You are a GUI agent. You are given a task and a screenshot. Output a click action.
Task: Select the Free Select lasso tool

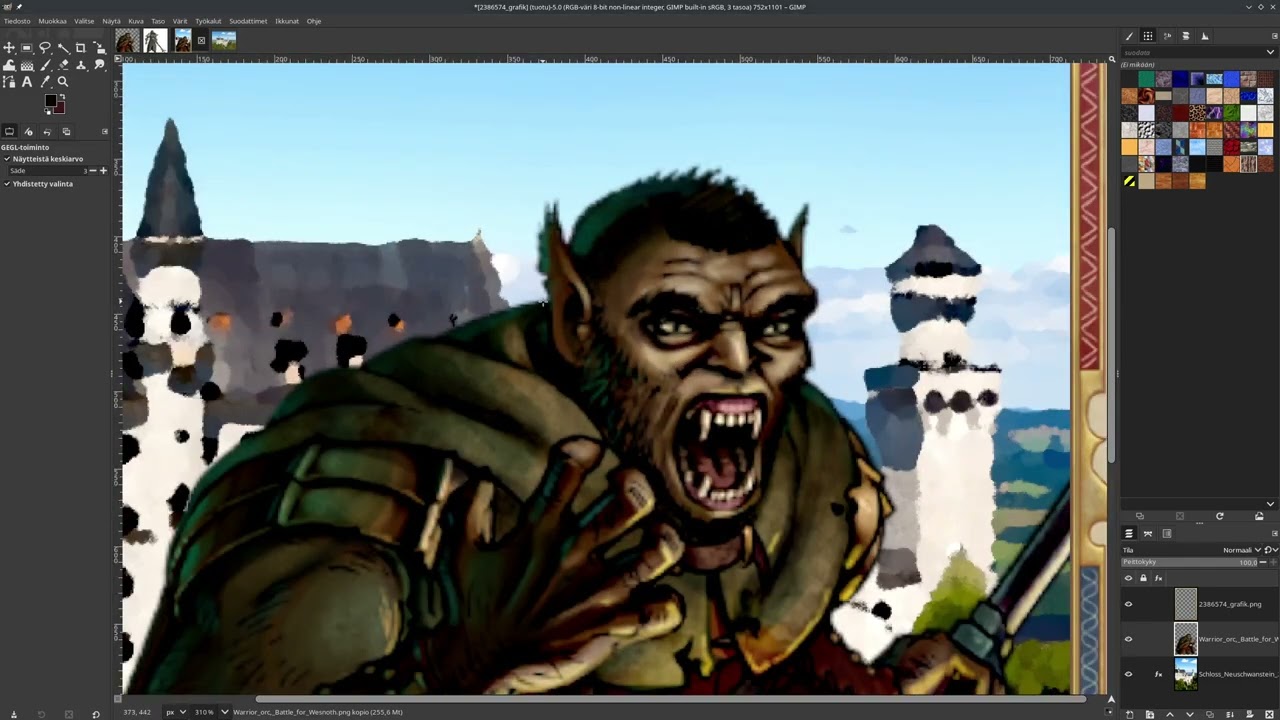point(45,48)
